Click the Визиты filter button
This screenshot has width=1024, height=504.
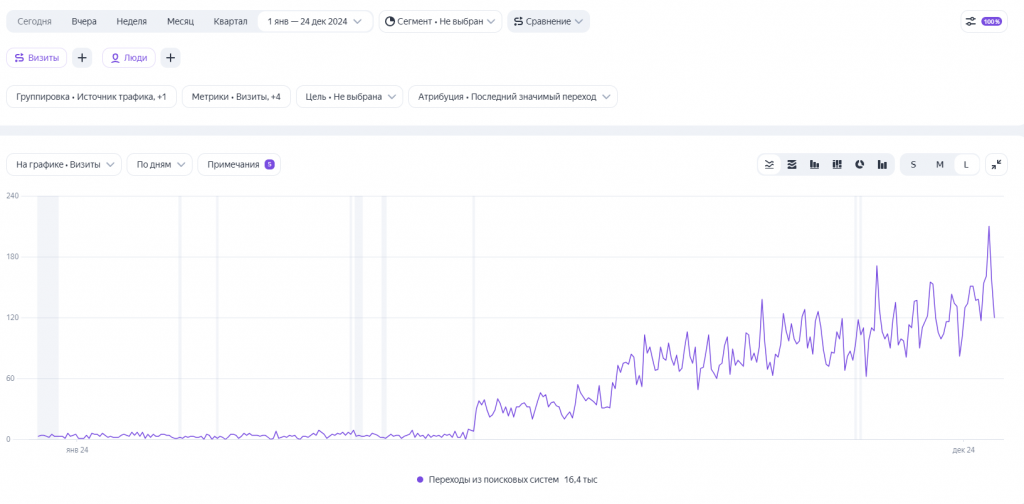pos(37,57)
